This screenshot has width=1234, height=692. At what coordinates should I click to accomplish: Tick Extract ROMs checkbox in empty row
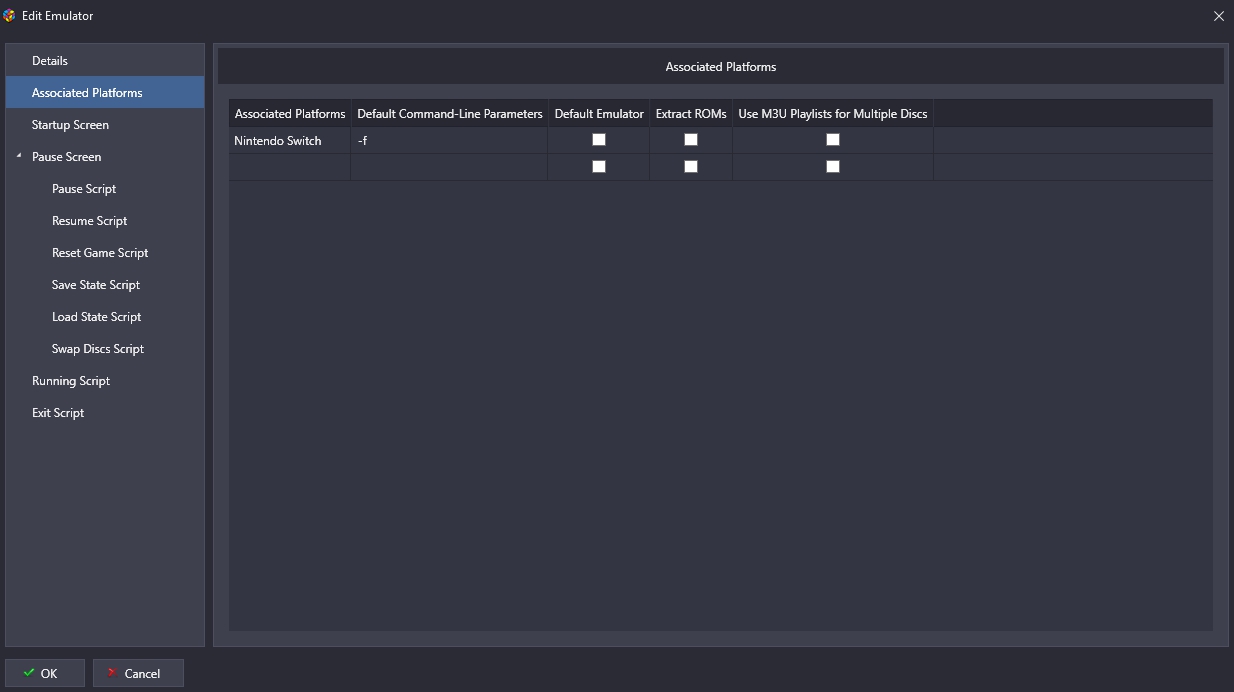pos(691,167)
